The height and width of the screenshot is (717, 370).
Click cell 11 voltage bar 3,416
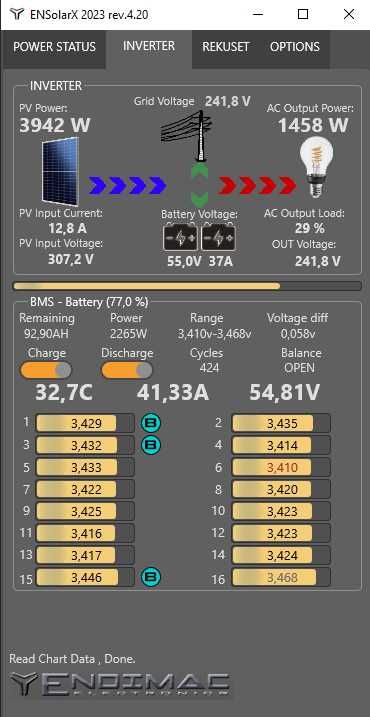(85, 533)
